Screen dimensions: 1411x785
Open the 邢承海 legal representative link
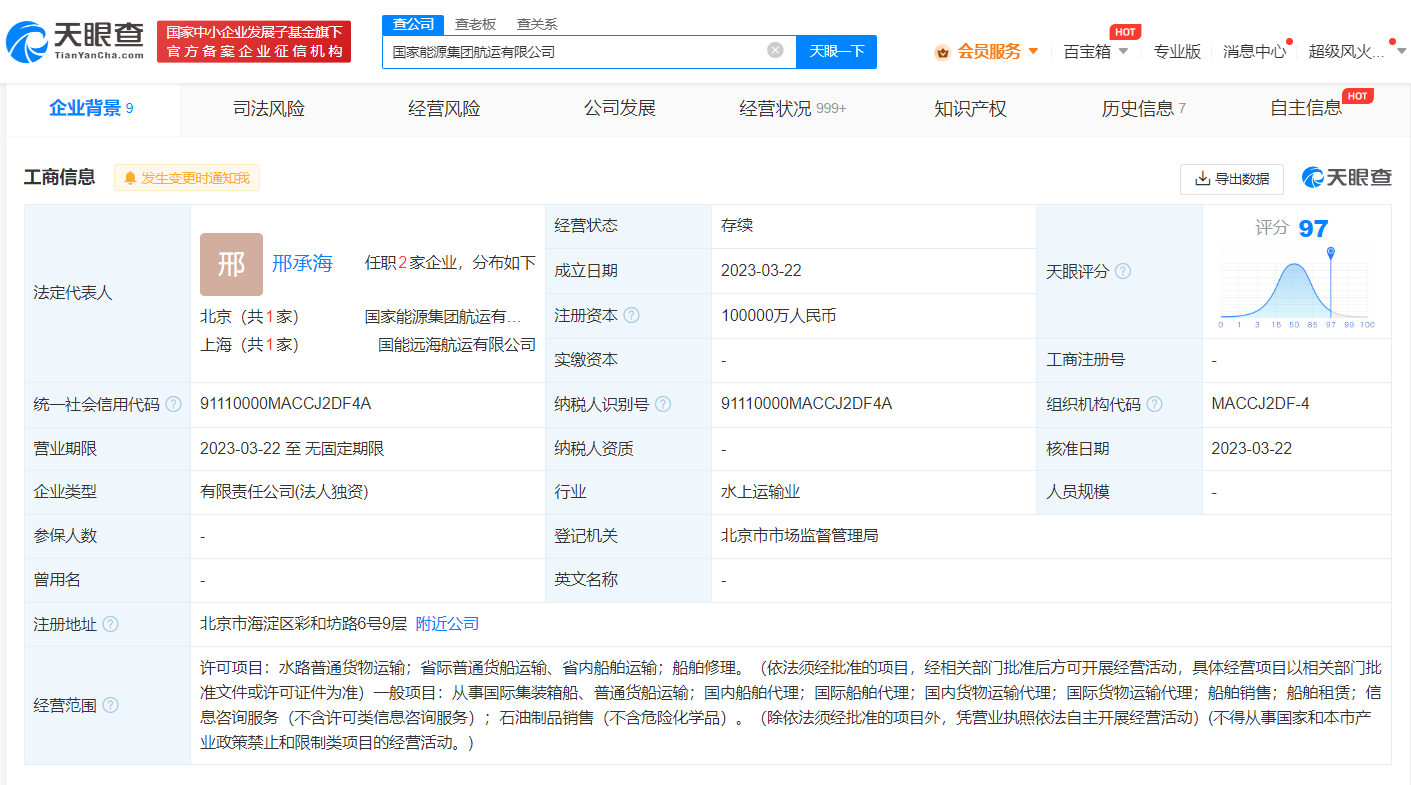coord(303,263)
